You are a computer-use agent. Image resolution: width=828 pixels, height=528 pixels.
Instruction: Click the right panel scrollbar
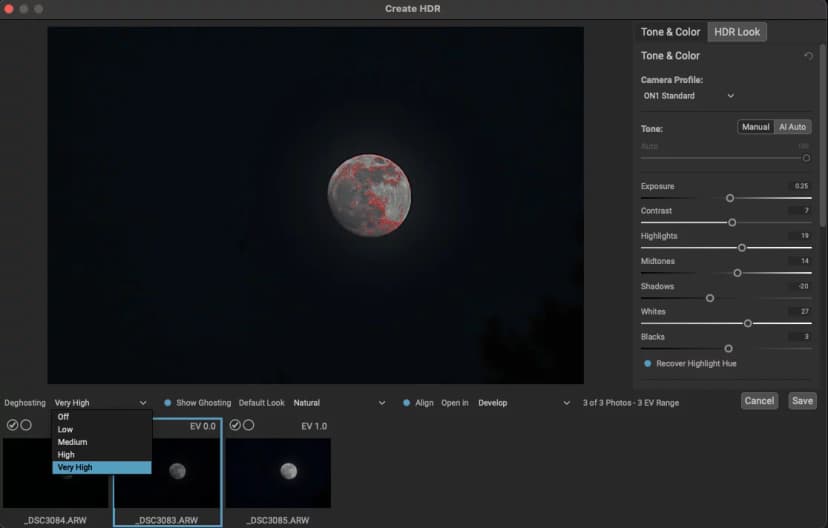(x=822, y=135)
